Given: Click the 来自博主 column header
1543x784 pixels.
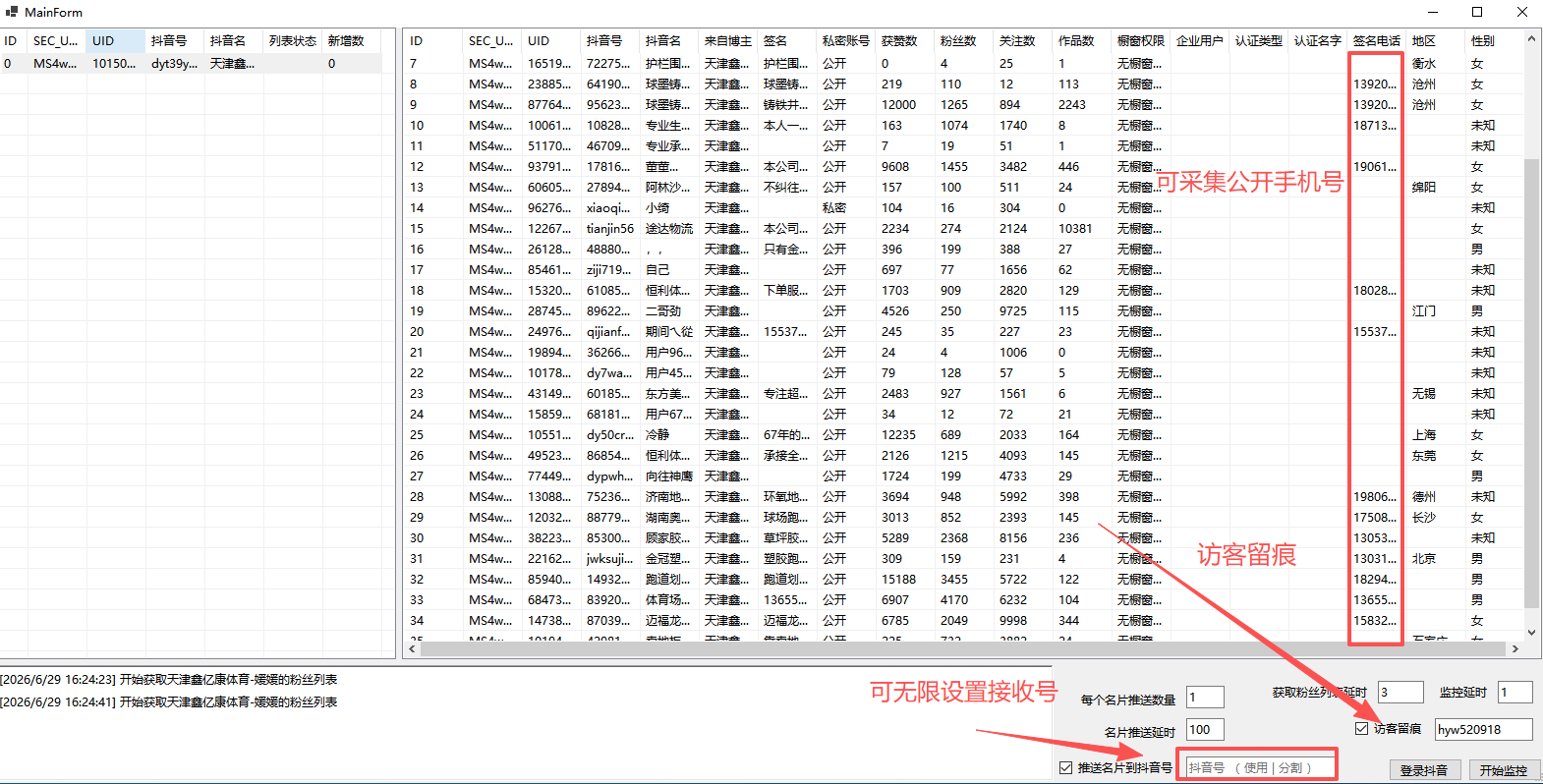Looking at the screenshot, I should (x=727, y=40).
